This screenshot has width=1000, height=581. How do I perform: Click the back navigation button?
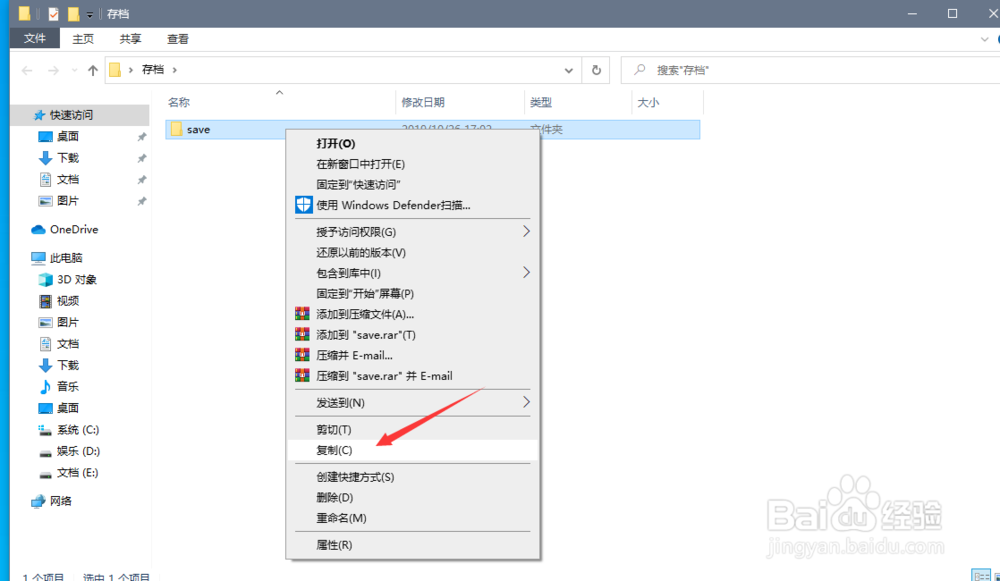pos(26,69)
